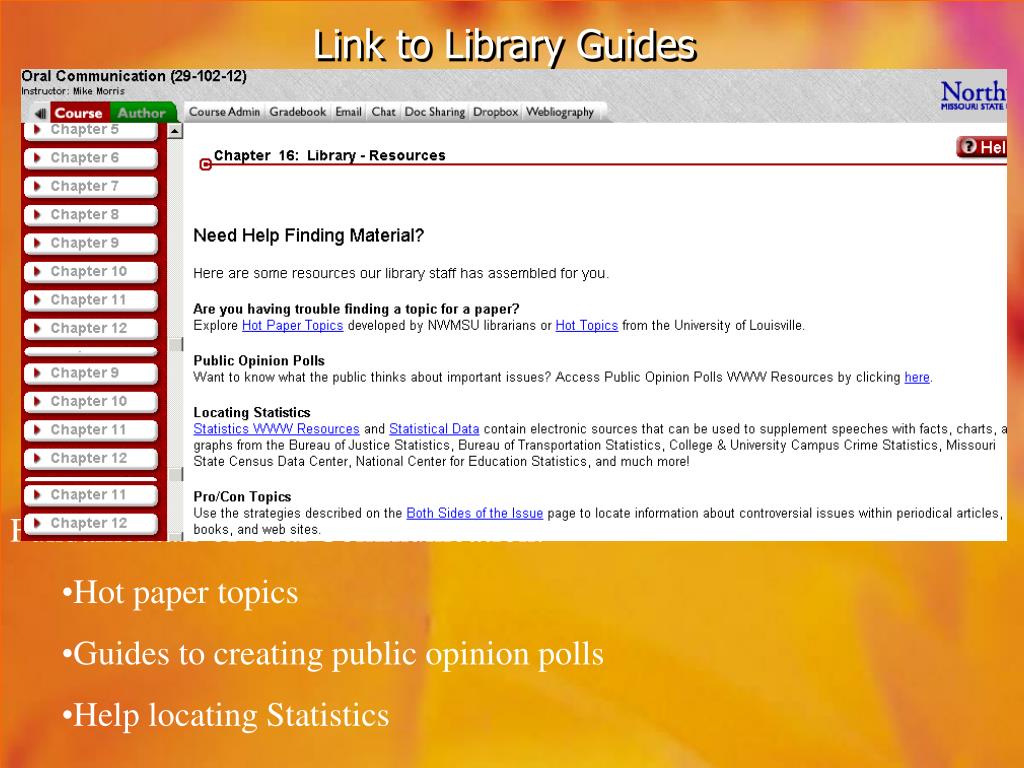The image size is (1024, 768).
Task: Click the 'Pro/Con Topics' heading
Action: (x=242, y=496)
